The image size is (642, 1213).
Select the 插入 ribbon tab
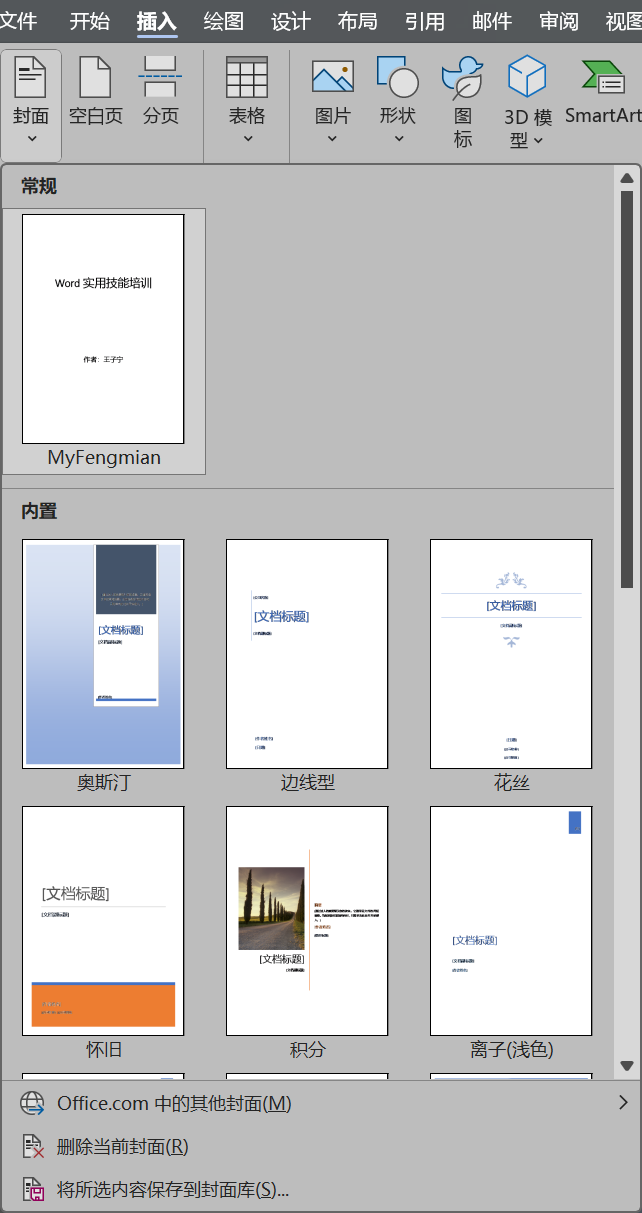coord(157,21)
